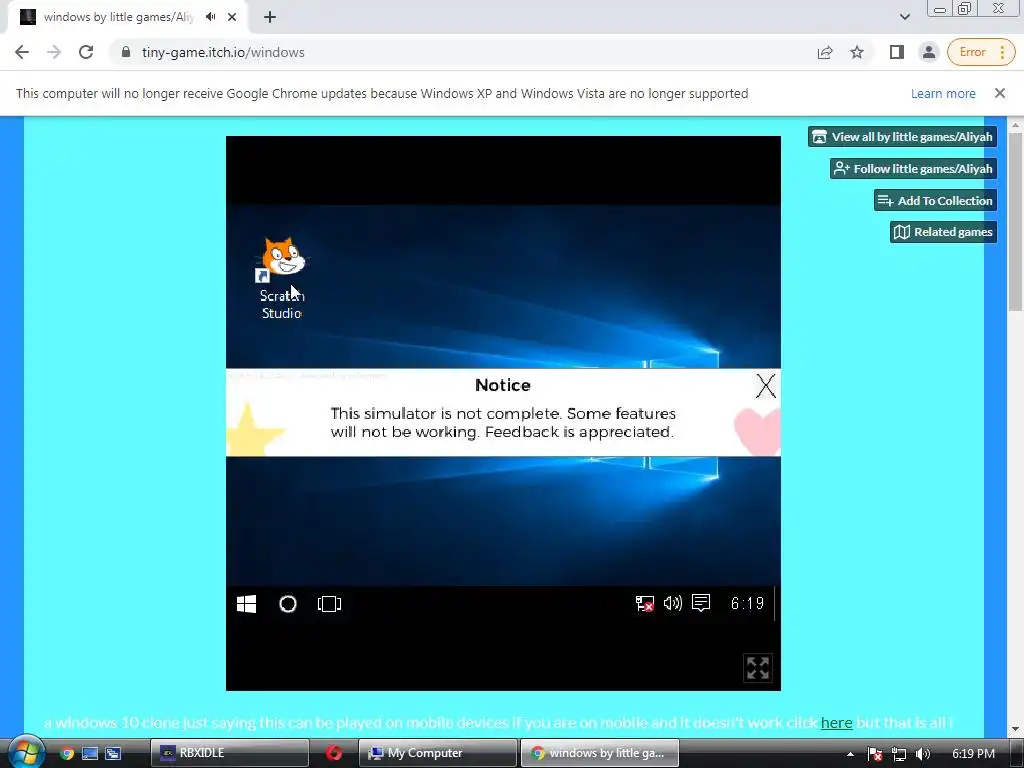Mute the tab via speaker icon

tap(210, 17)
